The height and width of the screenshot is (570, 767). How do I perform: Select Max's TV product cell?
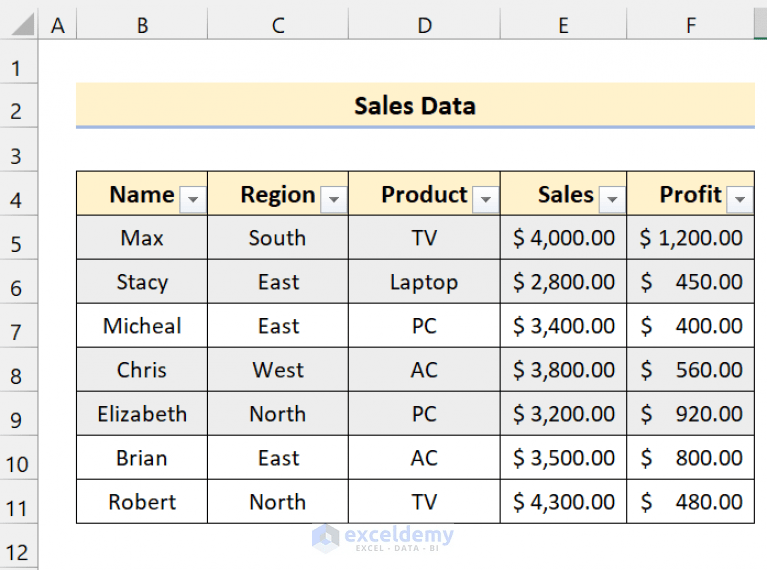pyautogui.click(x=424, y=238)
